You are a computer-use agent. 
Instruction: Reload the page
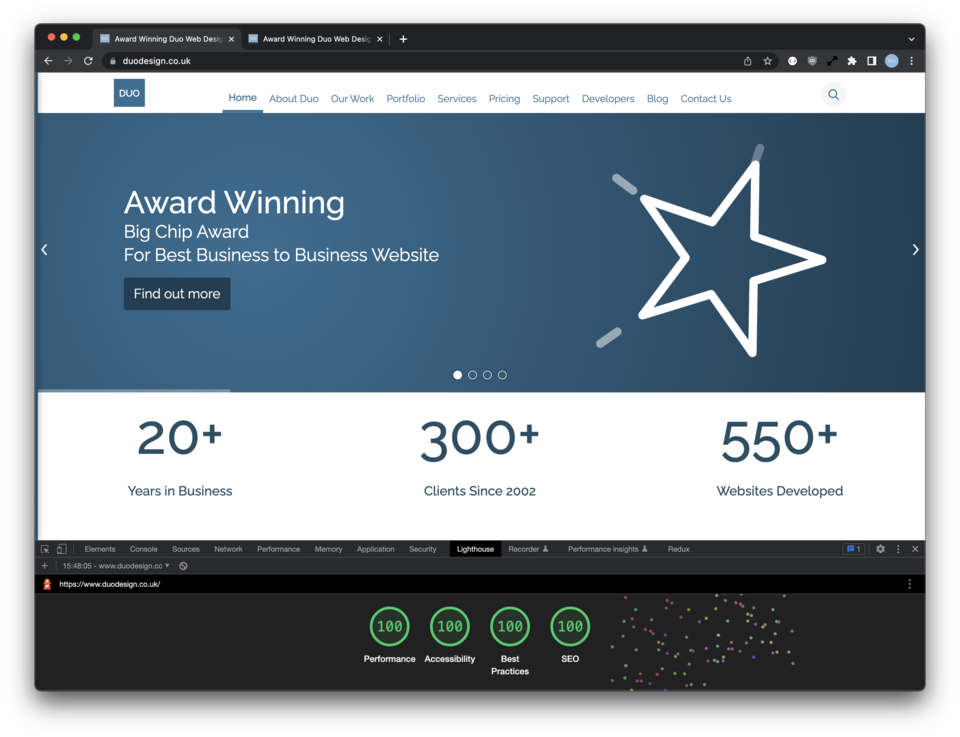click(88, 61)
